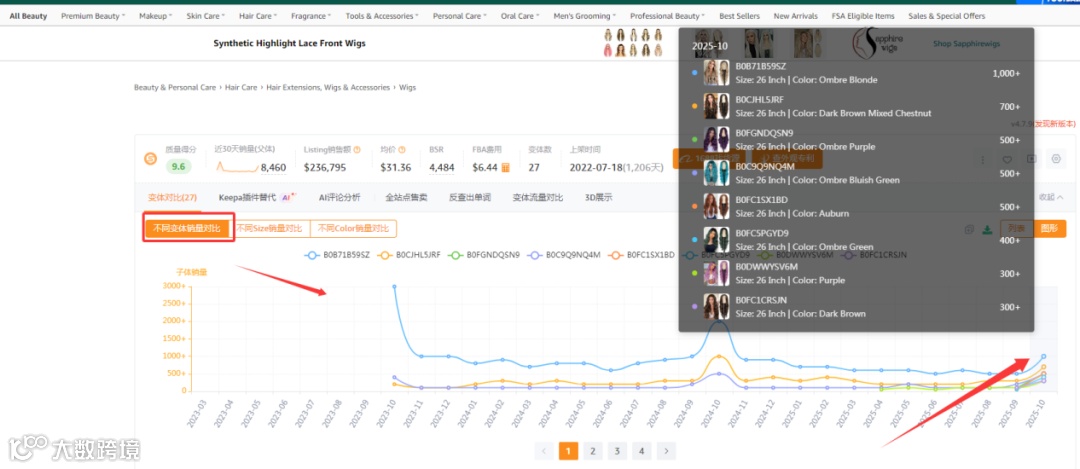Expand the Men's Grooming menu

point(585,16)
